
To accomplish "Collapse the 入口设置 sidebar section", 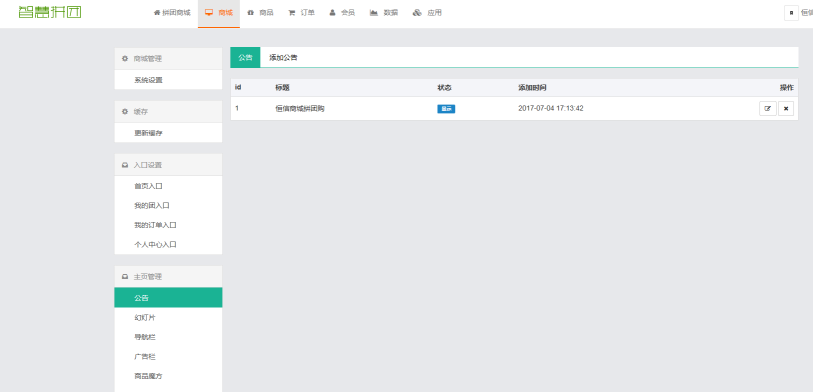I will [x=168, y=165].
